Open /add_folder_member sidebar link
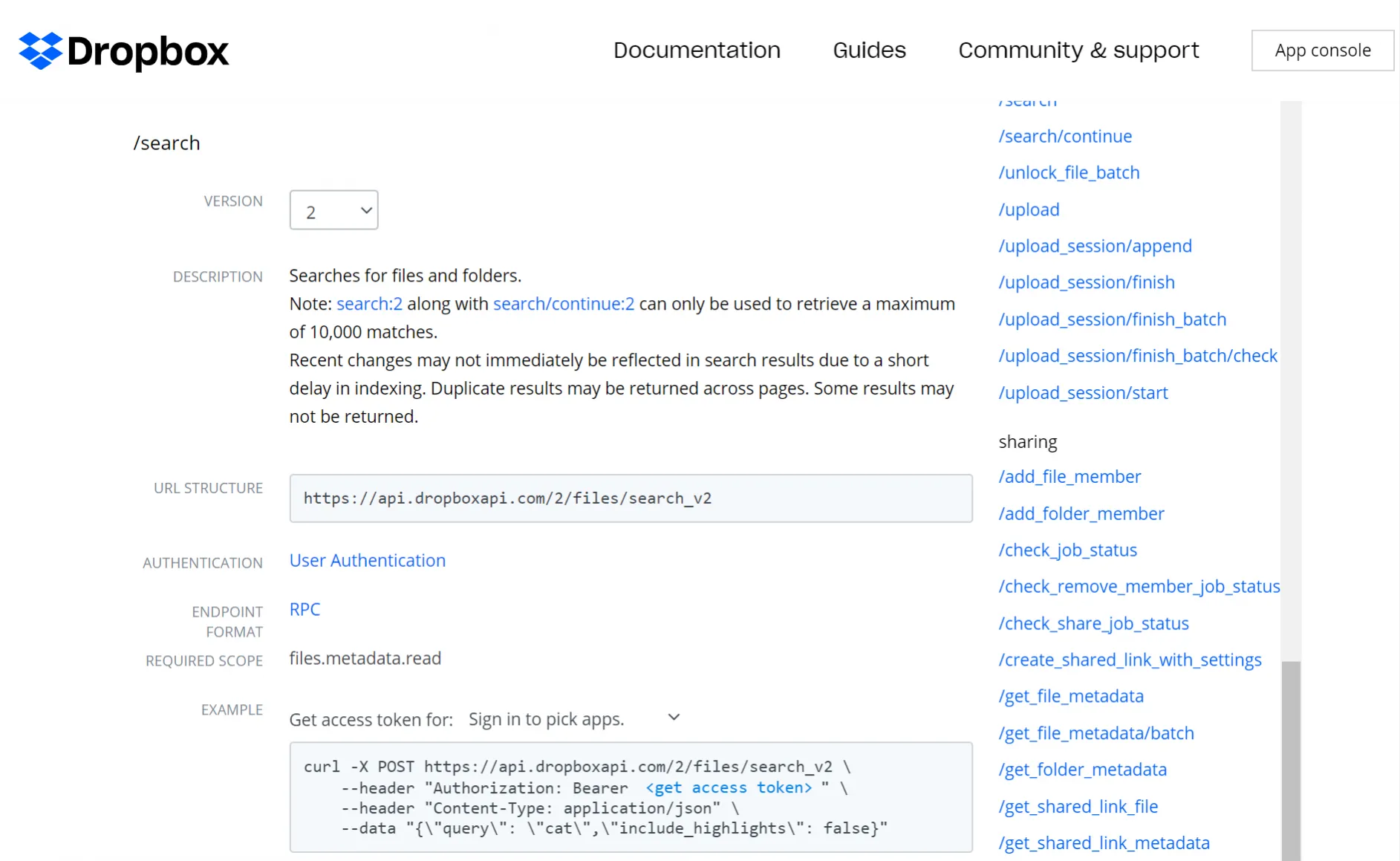Screen dimensions: 1400x861 click(1081, 513)
